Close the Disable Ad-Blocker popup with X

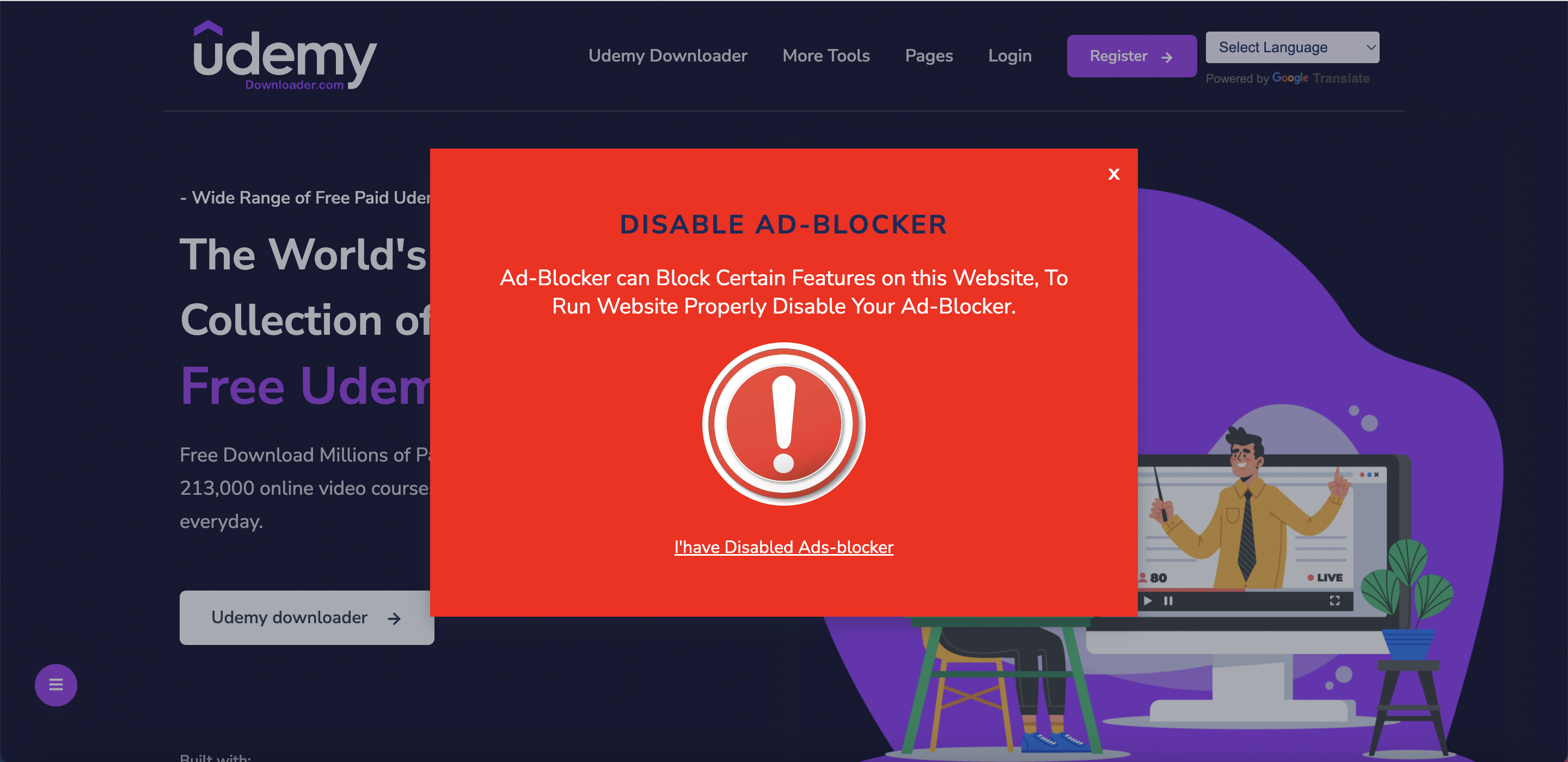point(1113,174)
